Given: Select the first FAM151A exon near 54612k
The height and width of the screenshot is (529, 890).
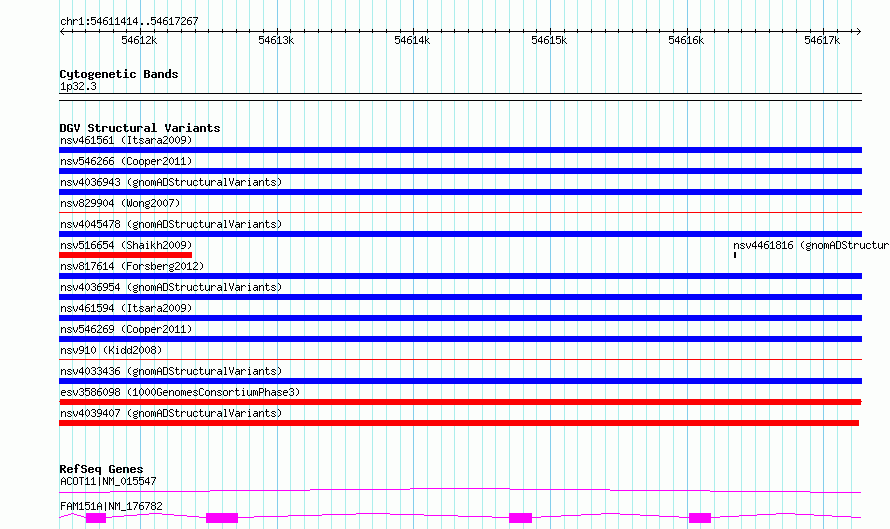Looking at the screenshot, I should pyautogui.click(x=96, y=518).
